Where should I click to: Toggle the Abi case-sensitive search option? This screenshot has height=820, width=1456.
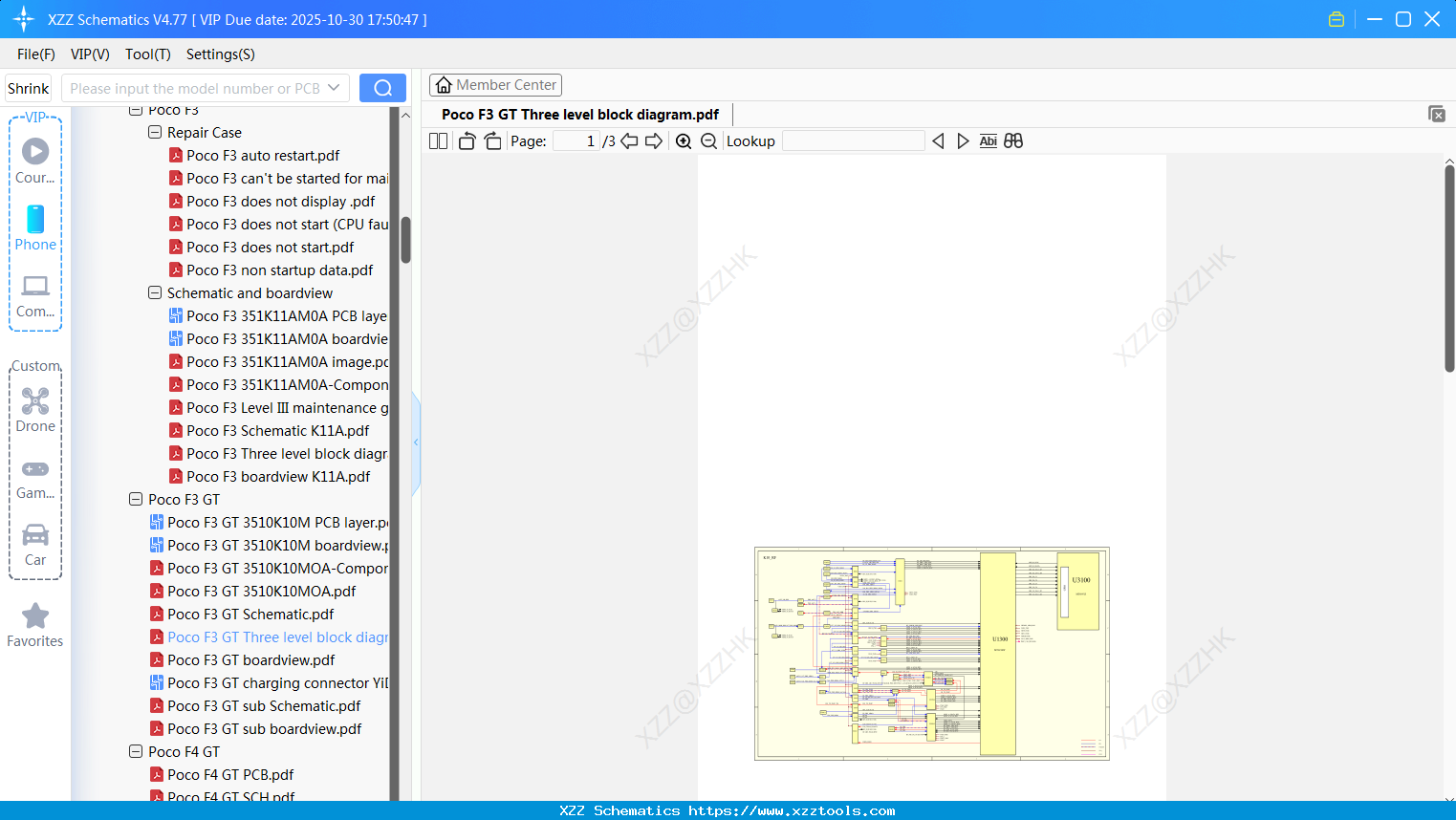pos(988,140)
